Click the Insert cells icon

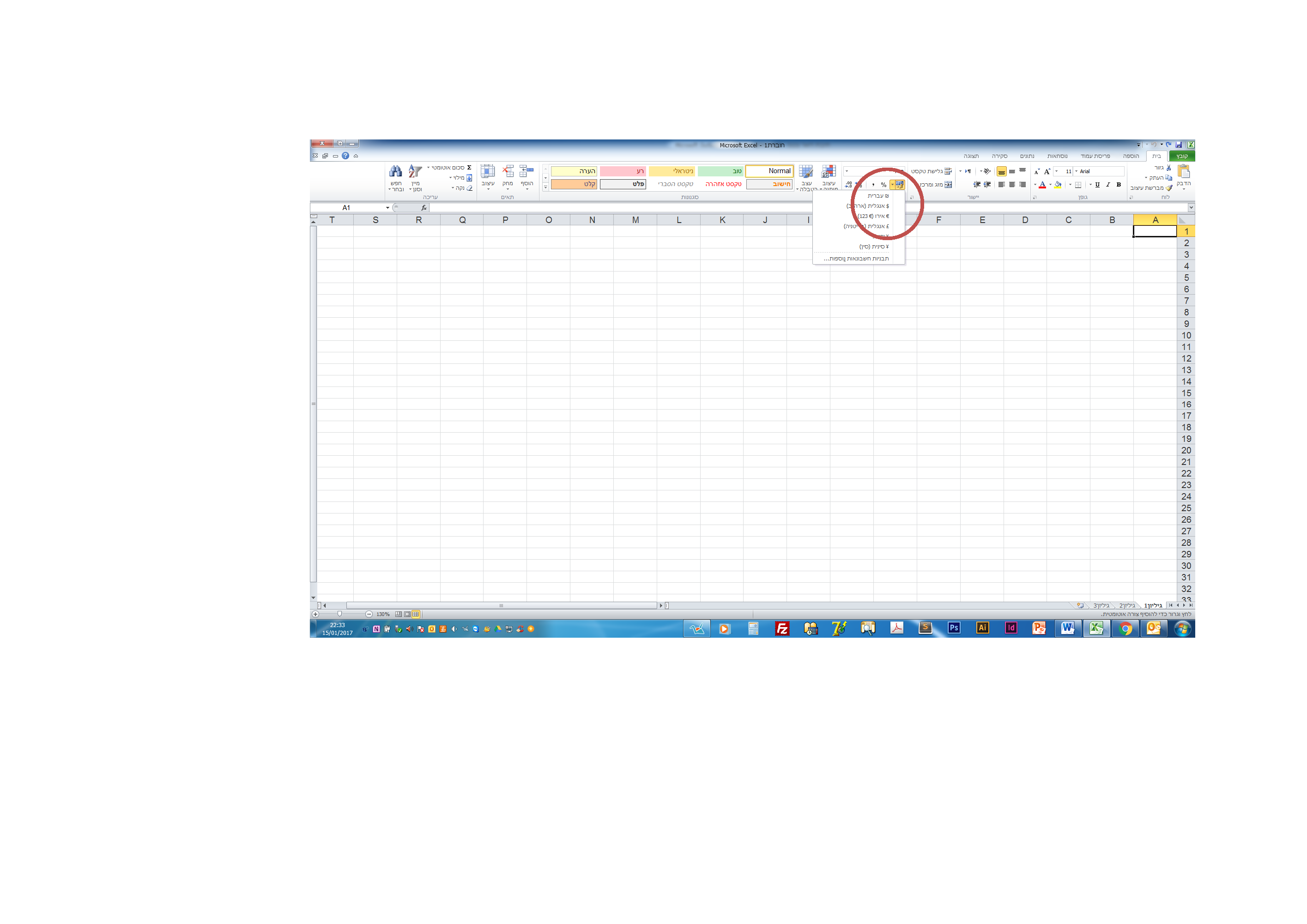coord(526,171)
